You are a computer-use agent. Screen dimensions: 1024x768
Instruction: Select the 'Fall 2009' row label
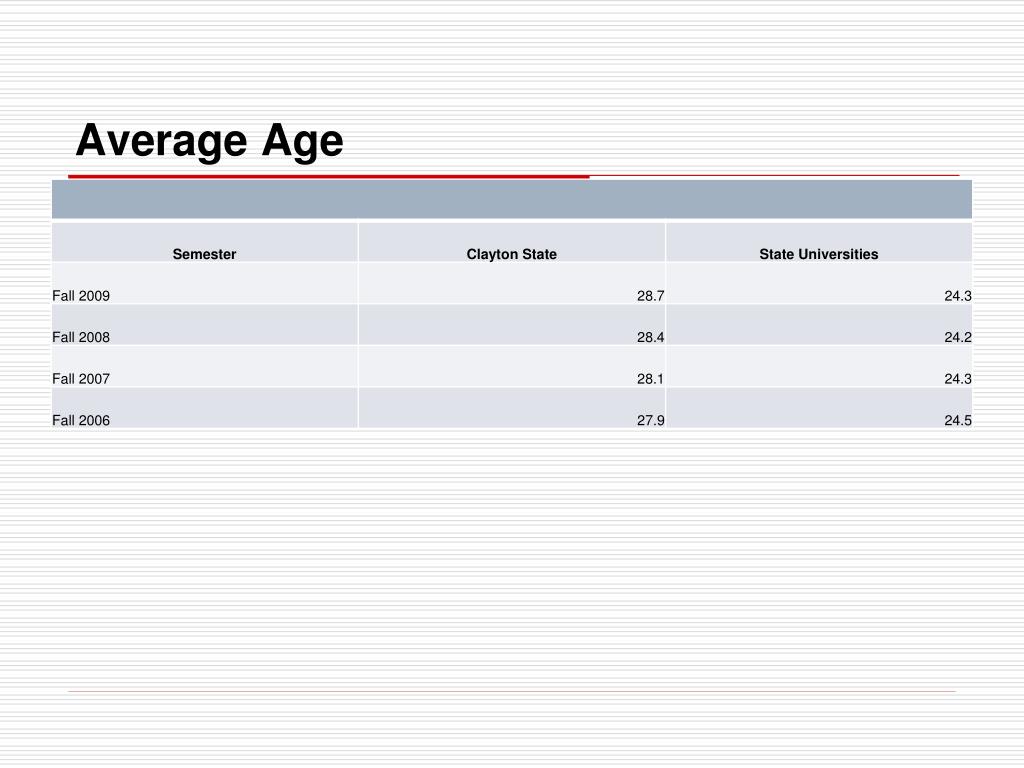81,296
